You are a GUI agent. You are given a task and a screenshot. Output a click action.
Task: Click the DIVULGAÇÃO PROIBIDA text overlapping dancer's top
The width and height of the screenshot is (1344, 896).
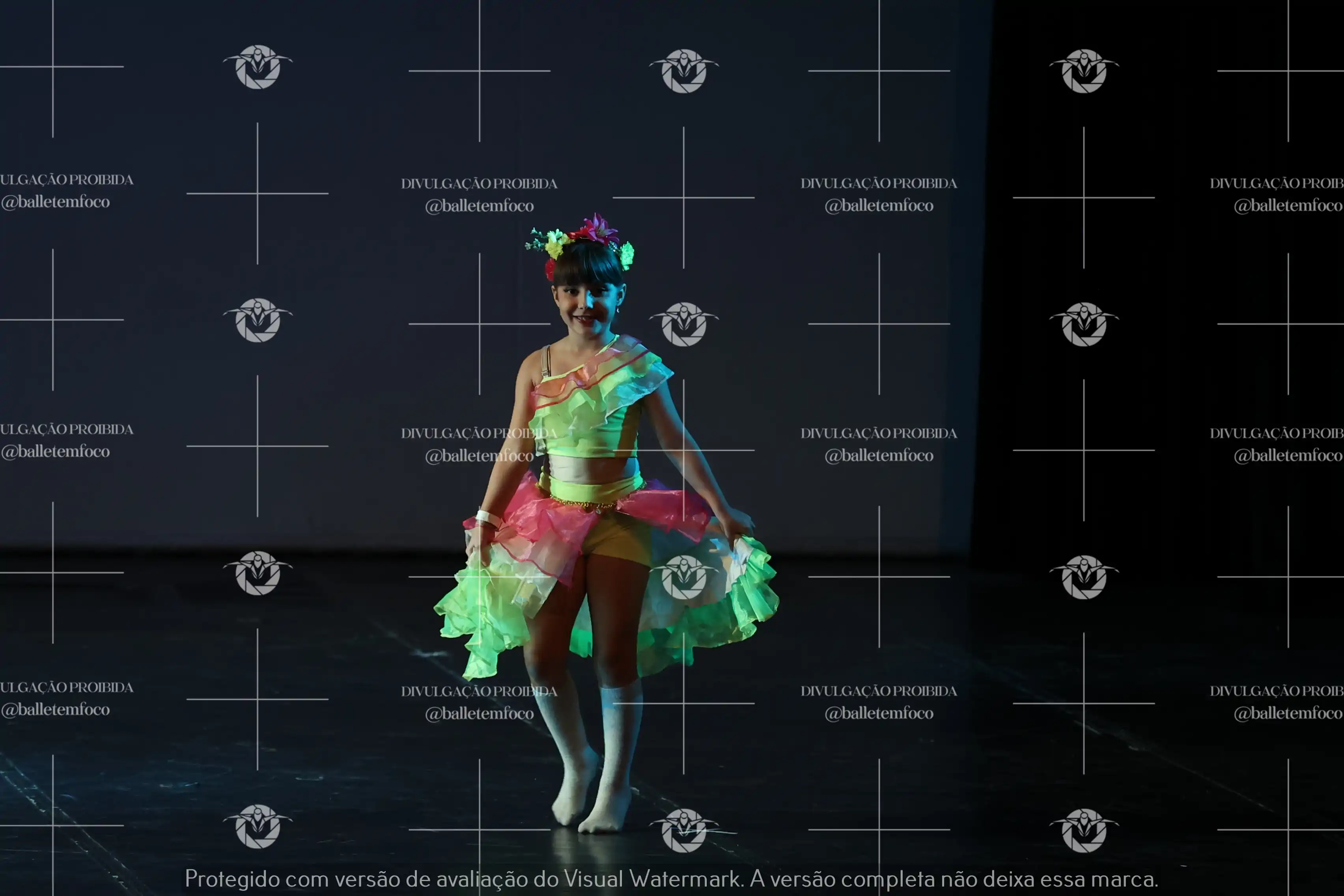[479, 433]
